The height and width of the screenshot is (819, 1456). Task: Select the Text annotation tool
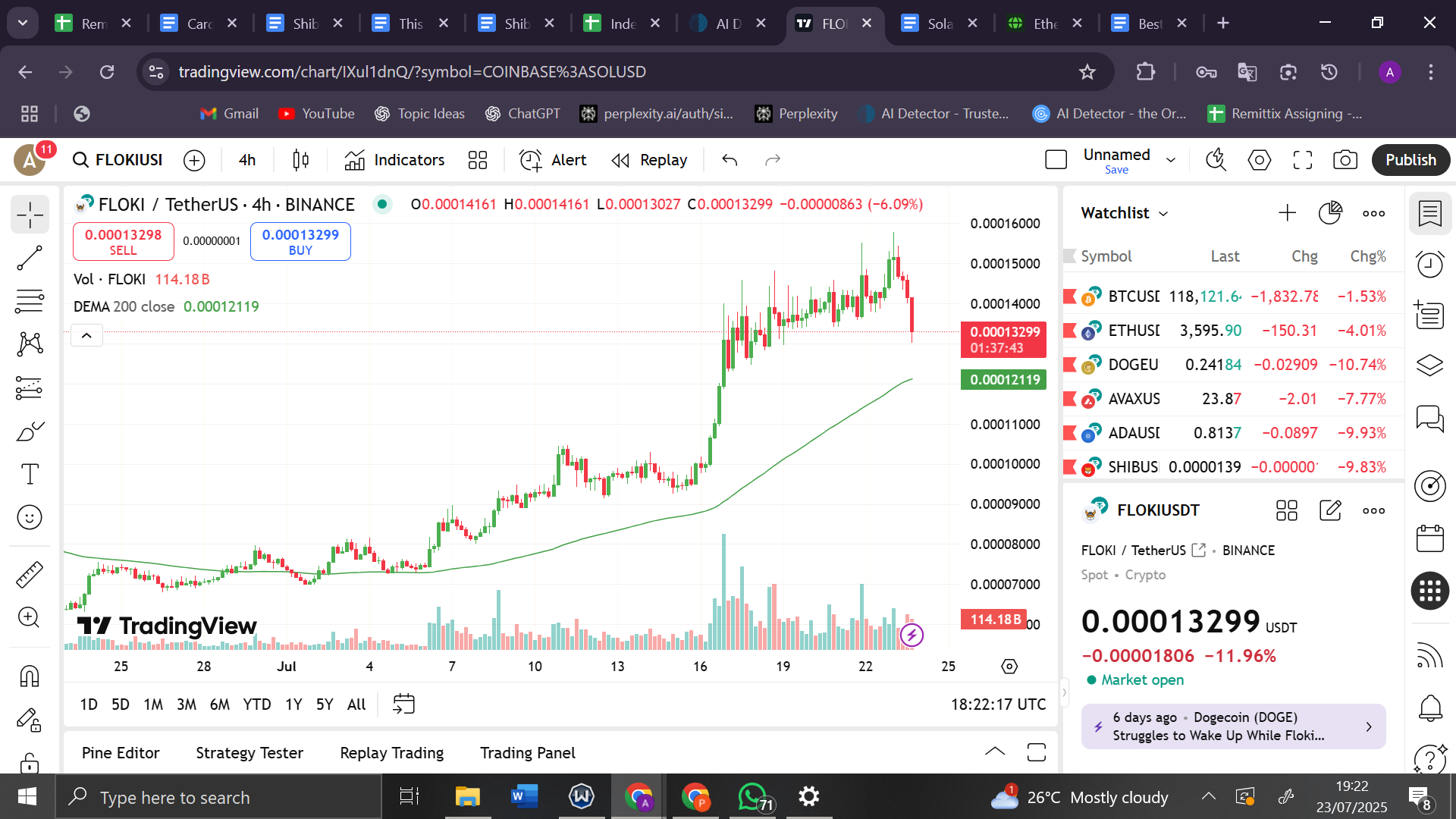(x=30, y=475)
